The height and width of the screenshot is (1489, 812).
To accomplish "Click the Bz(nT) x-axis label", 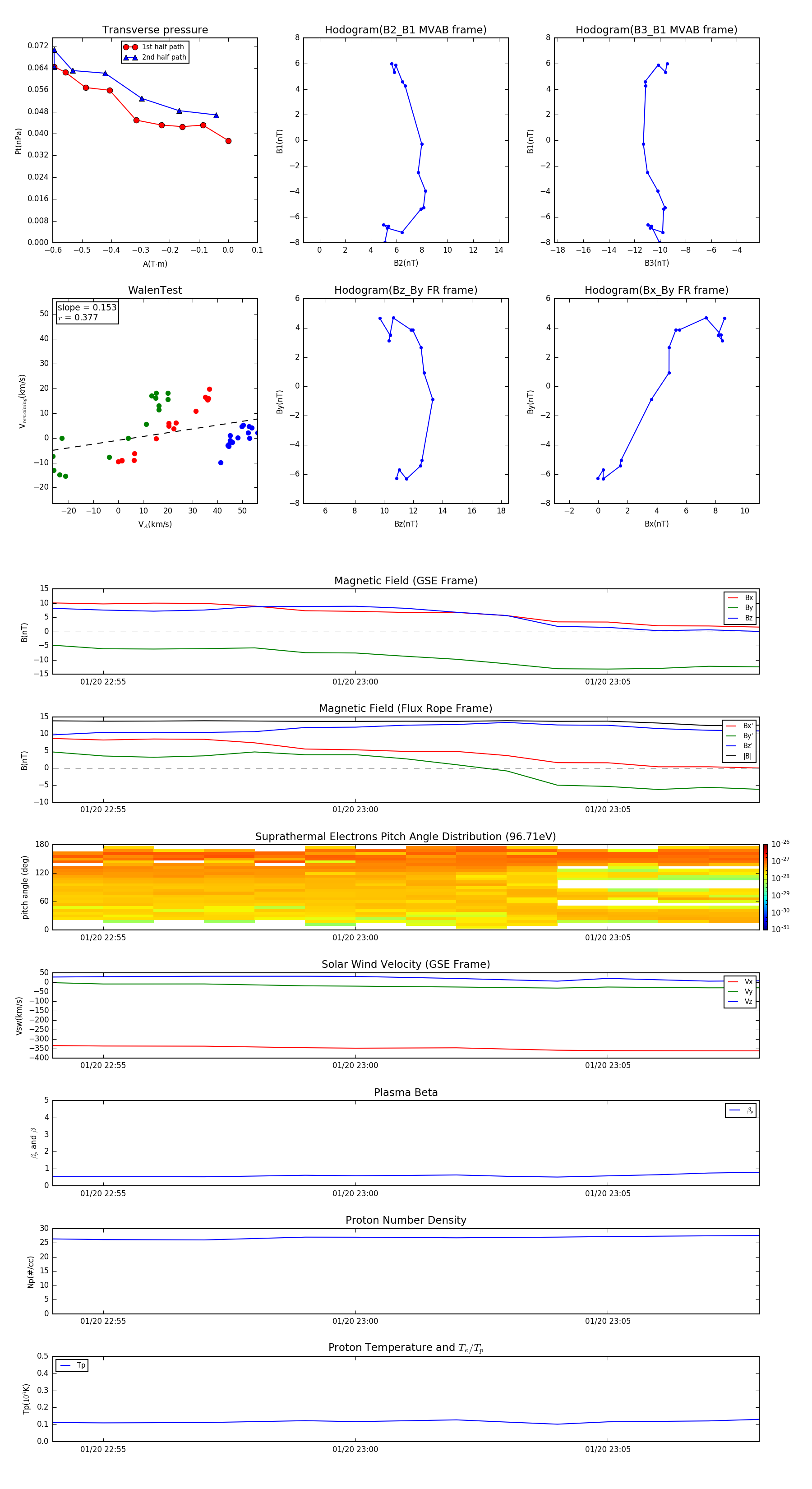I will click(x=406, y=524).
